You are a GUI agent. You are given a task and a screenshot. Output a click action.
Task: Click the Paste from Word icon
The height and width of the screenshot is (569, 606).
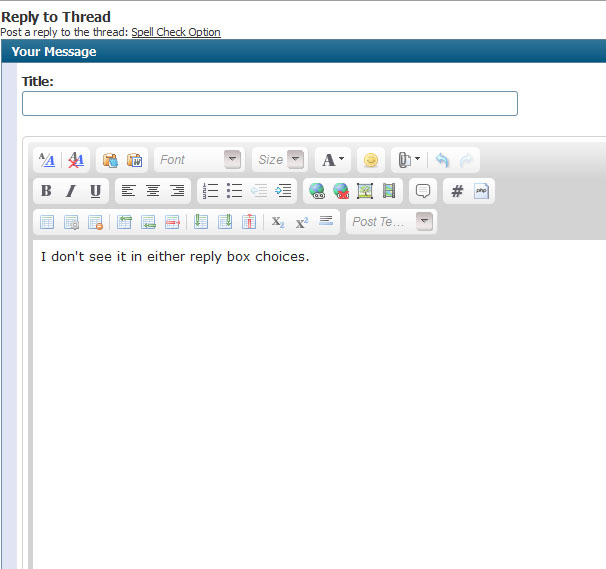[x=134, y=160]
